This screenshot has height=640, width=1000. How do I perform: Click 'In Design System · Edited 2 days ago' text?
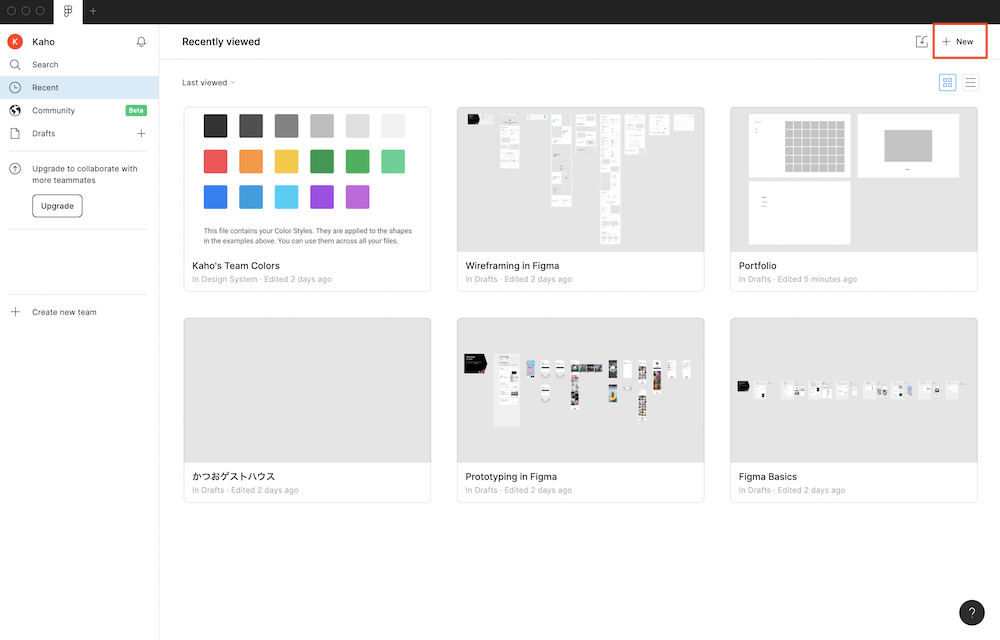point(262,279)
